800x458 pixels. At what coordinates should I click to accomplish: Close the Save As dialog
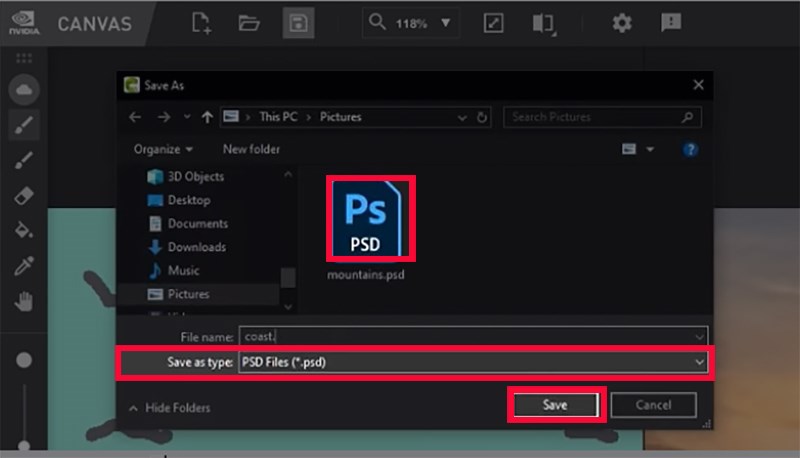pyautogui.click(x=698, y=85)
